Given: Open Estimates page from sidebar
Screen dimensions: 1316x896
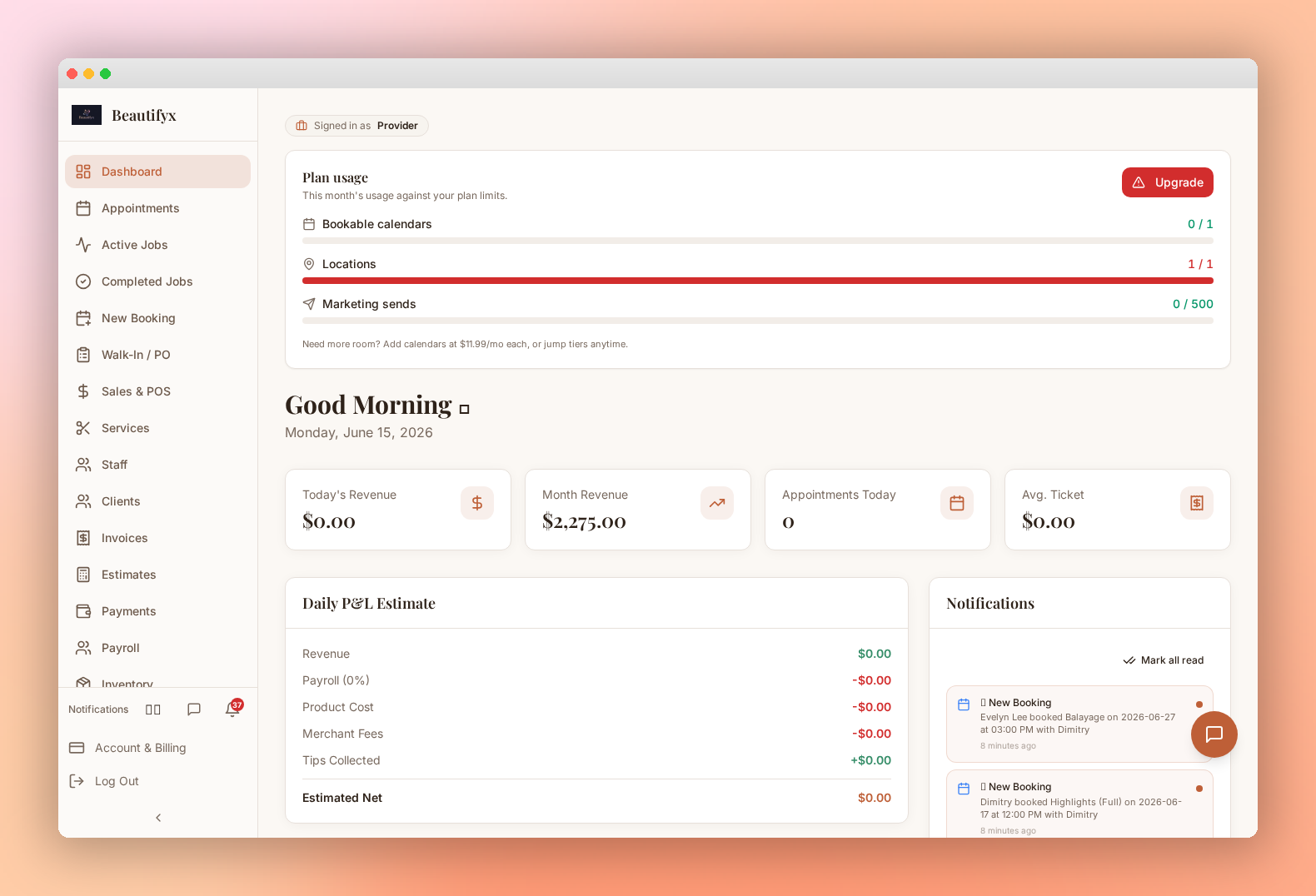Looking at the screenshot, I should (x=157, y=575).
